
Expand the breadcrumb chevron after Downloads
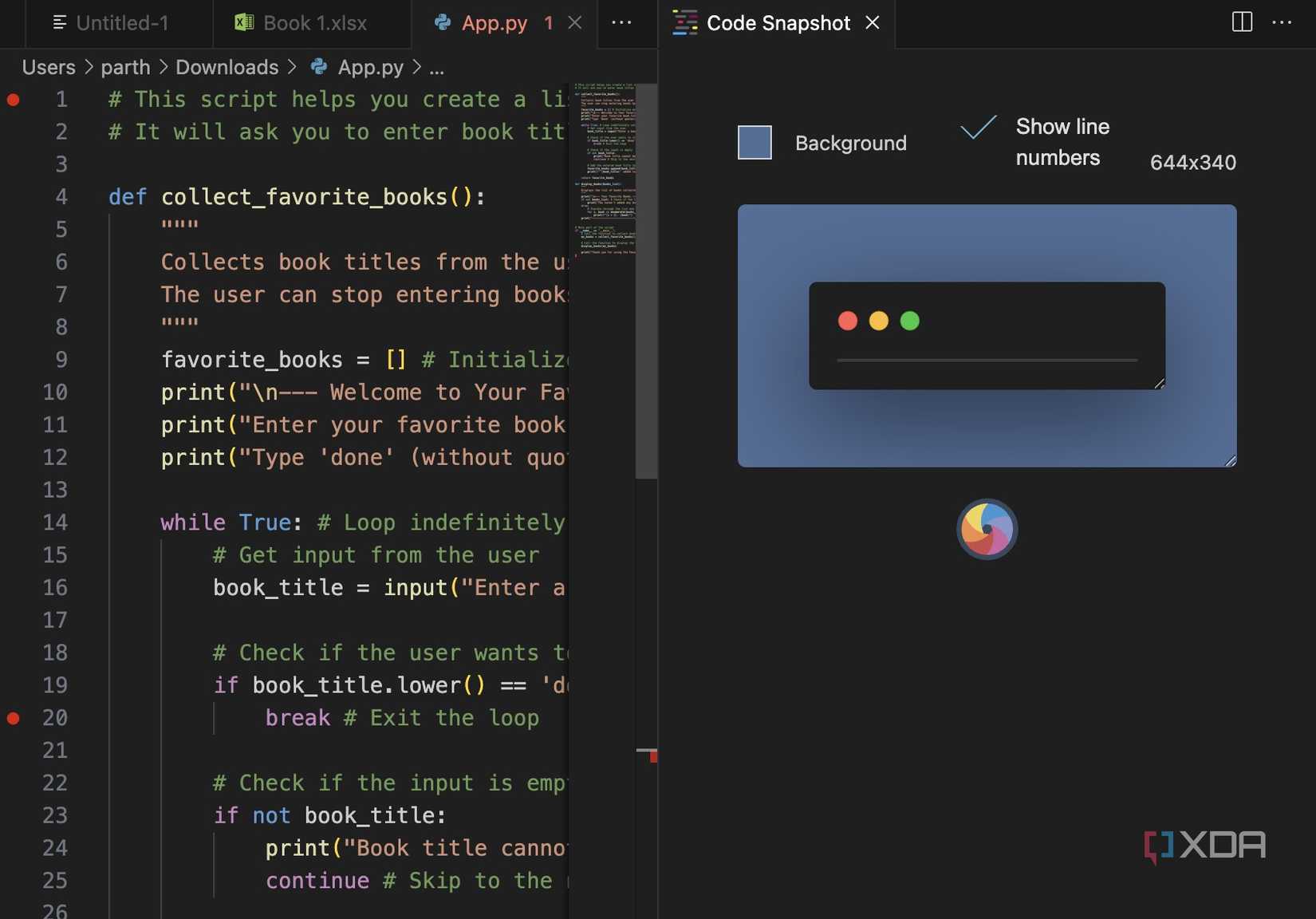click(x=294, y=67)
